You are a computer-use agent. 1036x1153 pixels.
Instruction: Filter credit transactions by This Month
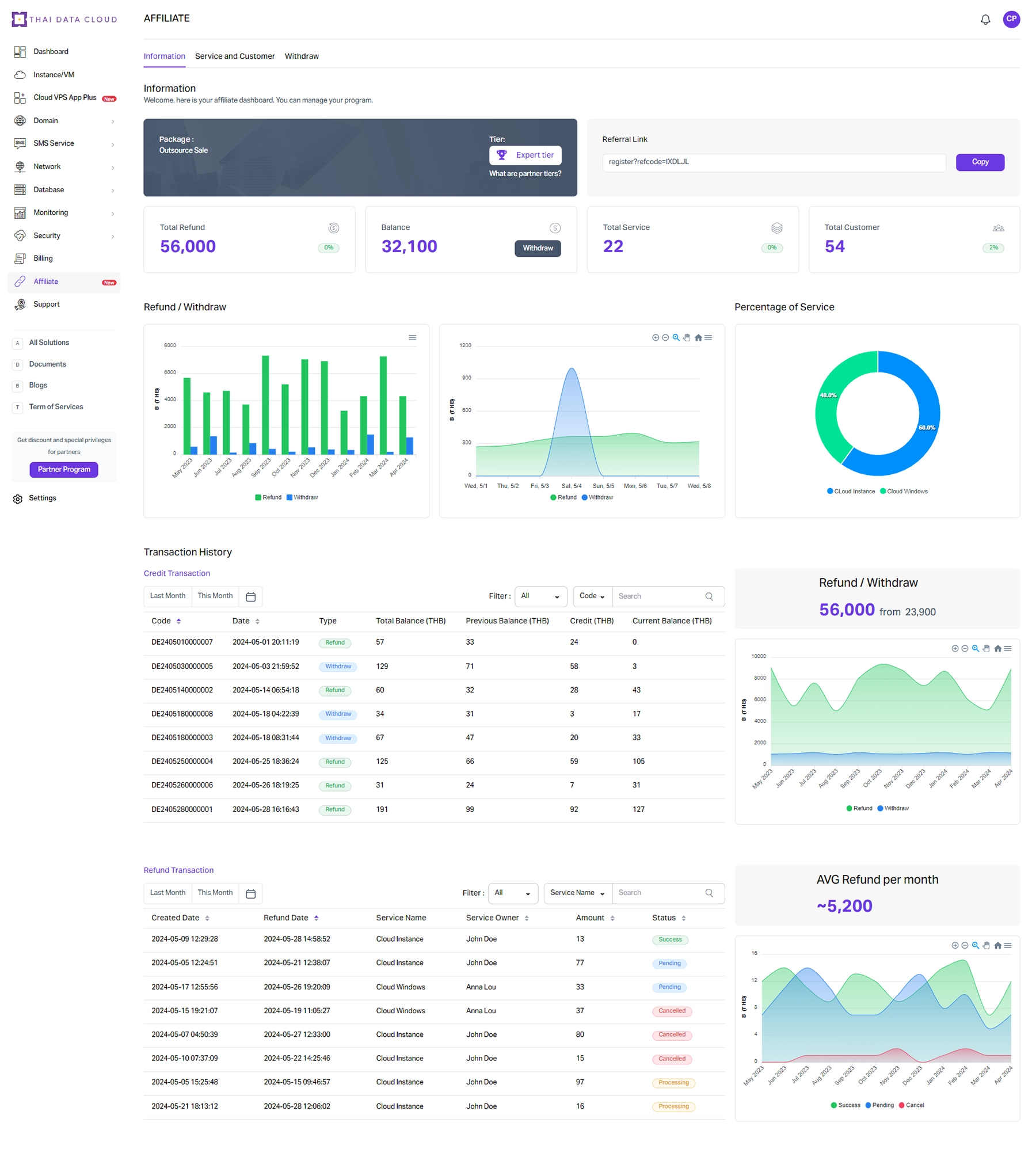pyautogui.click(x=215, y=596)
